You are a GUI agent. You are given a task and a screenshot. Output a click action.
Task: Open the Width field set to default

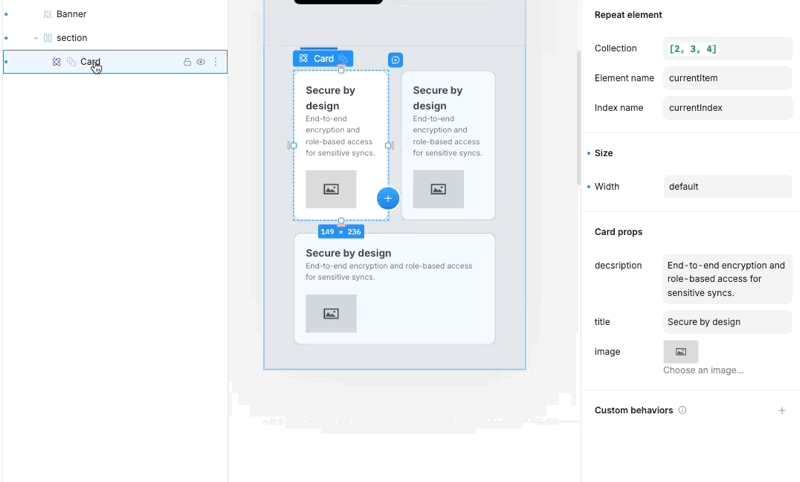[727, 186]
